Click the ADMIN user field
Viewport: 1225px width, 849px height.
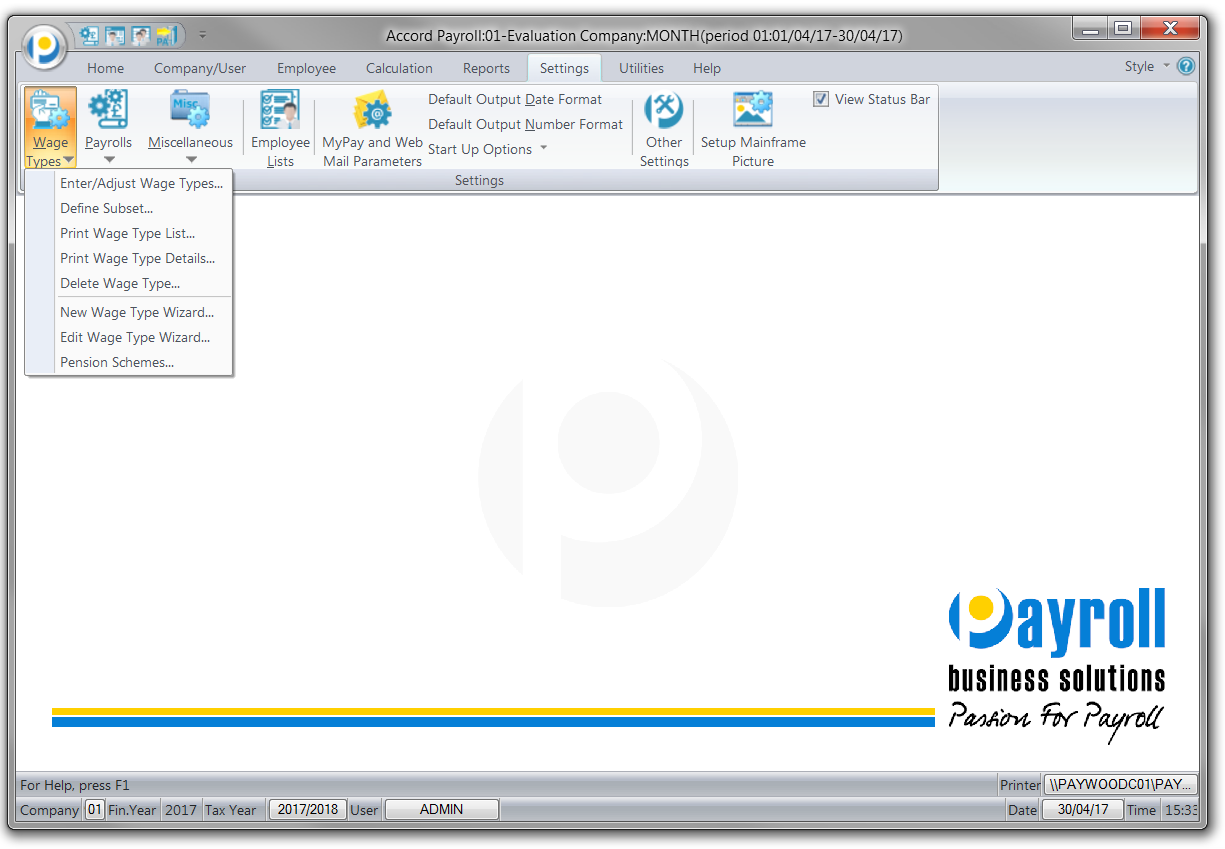[x=441, y=810]
